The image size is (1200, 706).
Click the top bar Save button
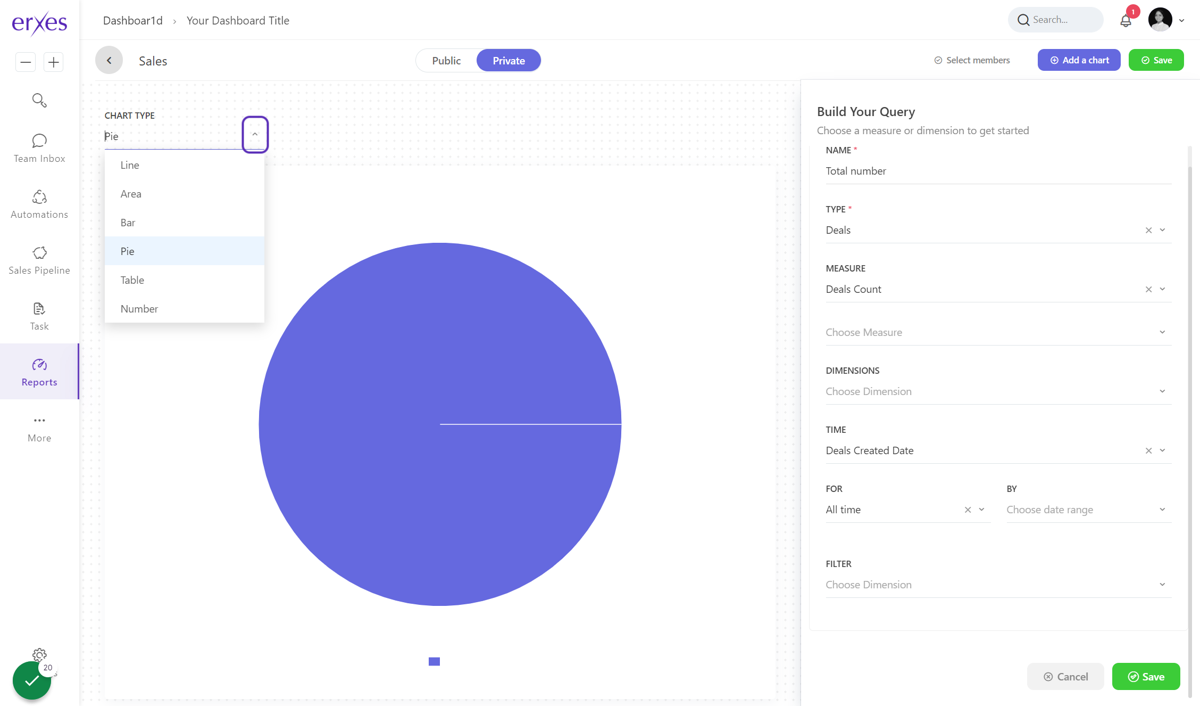(1156, 60)
